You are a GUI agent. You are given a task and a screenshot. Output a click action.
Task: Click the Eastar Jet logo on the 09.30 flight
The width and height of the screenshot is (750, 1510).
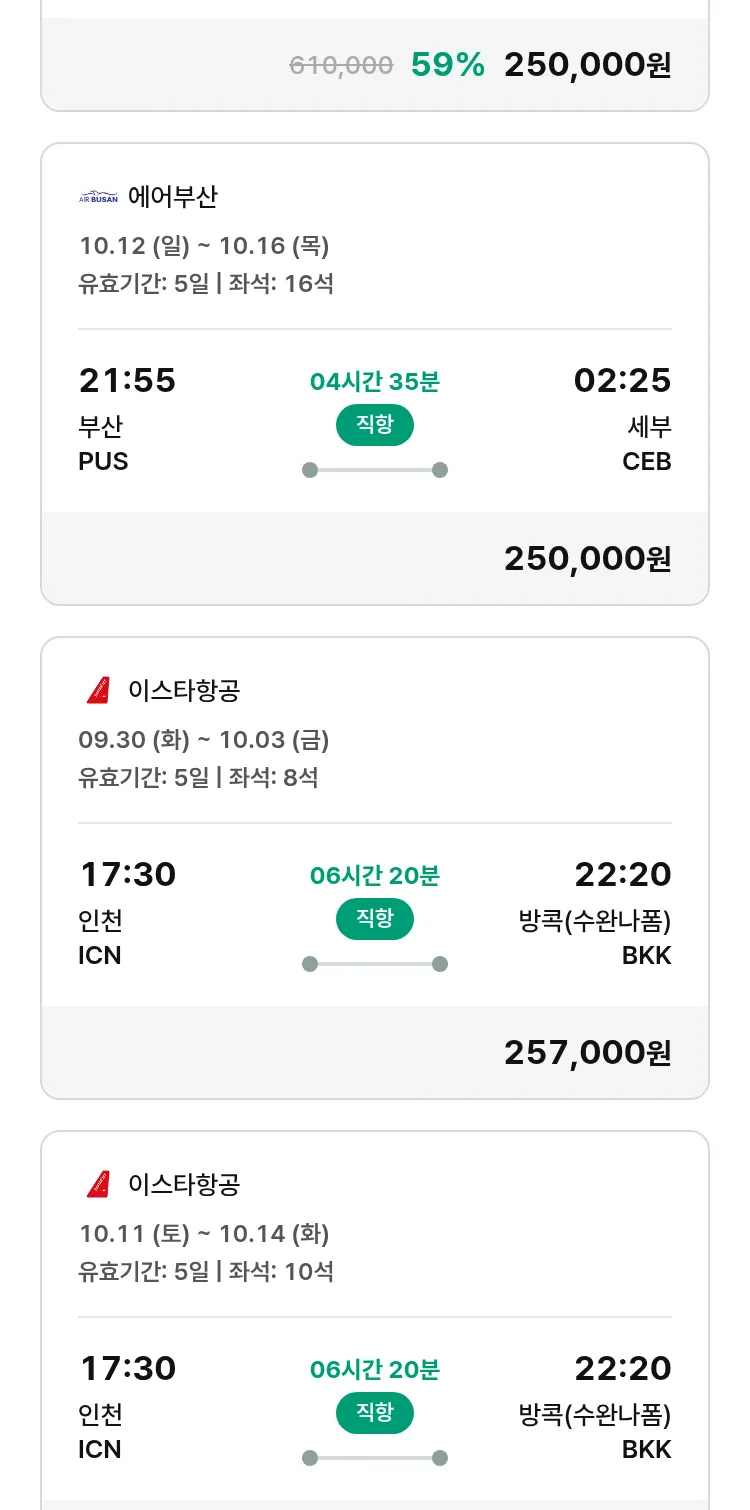tap(98, 690)
